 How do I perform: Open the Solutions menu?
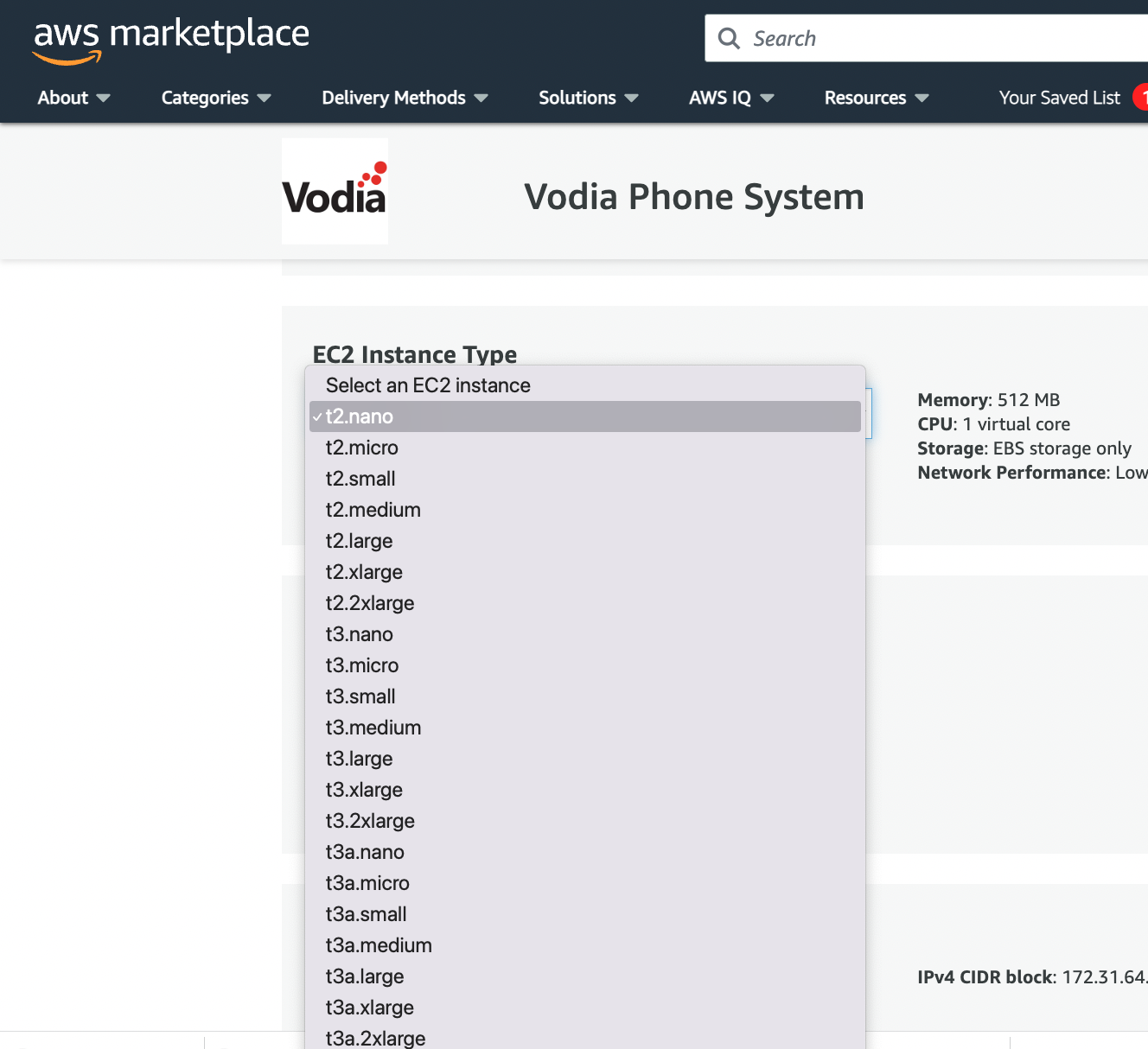coord(587,98)
